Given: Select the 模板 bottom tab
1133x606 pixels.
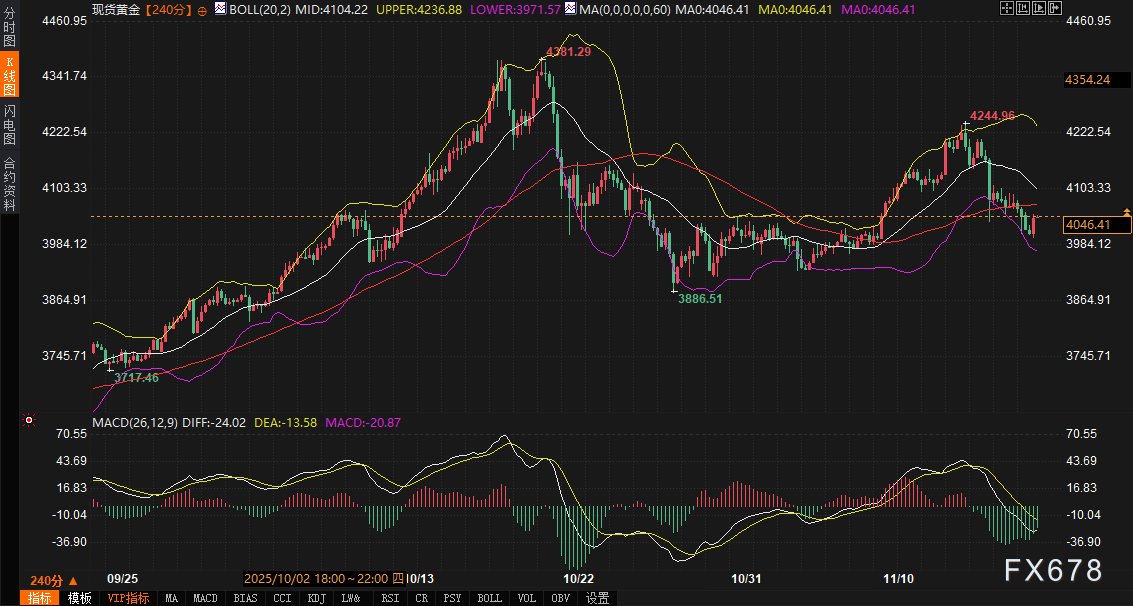Looking at the screenshot, I should tap(79, 598).
